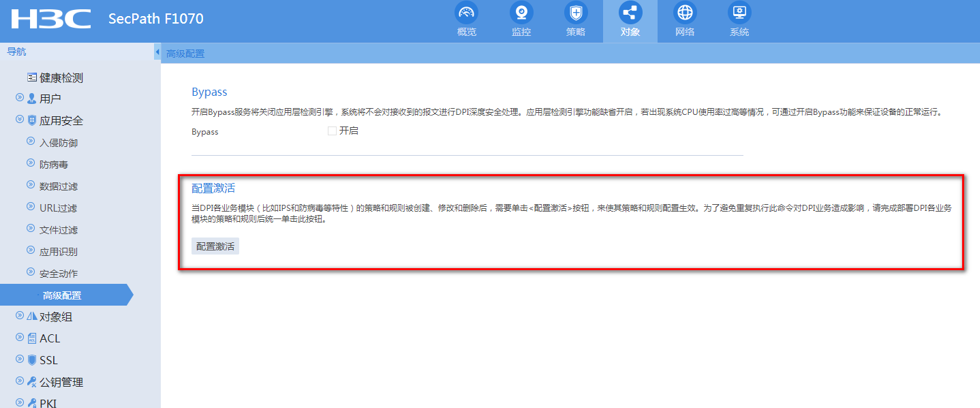980x408 pixels.
Task: Select 高级配置 in the sidebar
Action: tap(62, 295)
